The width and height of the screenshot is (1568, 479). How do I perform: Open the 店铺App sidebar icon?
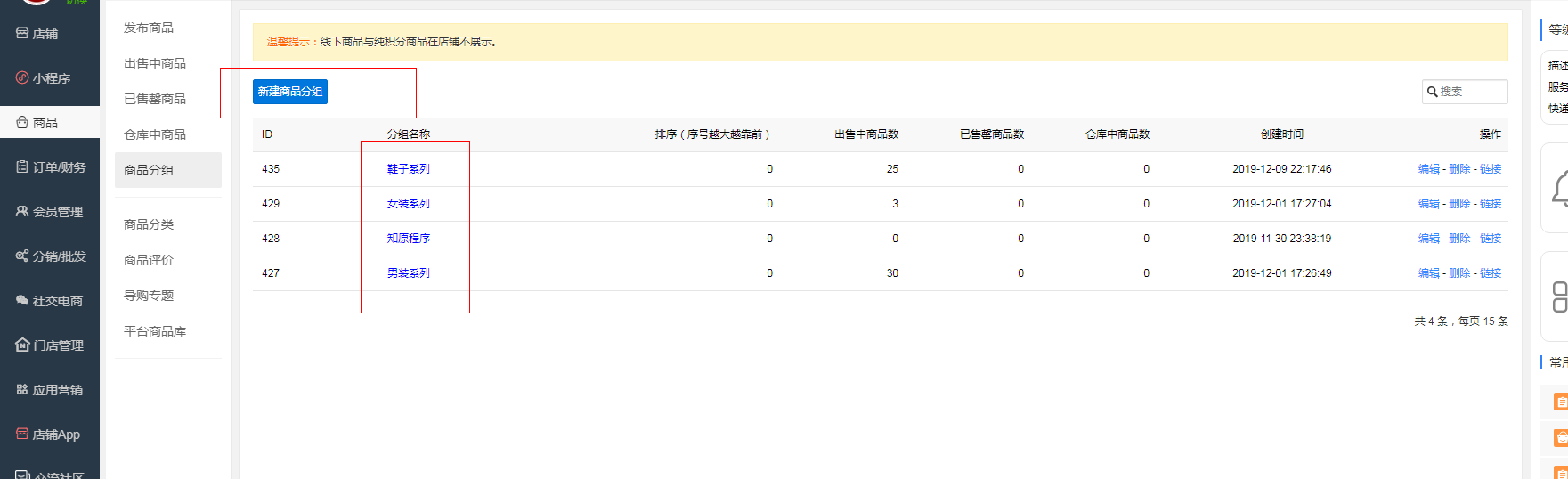22,434
